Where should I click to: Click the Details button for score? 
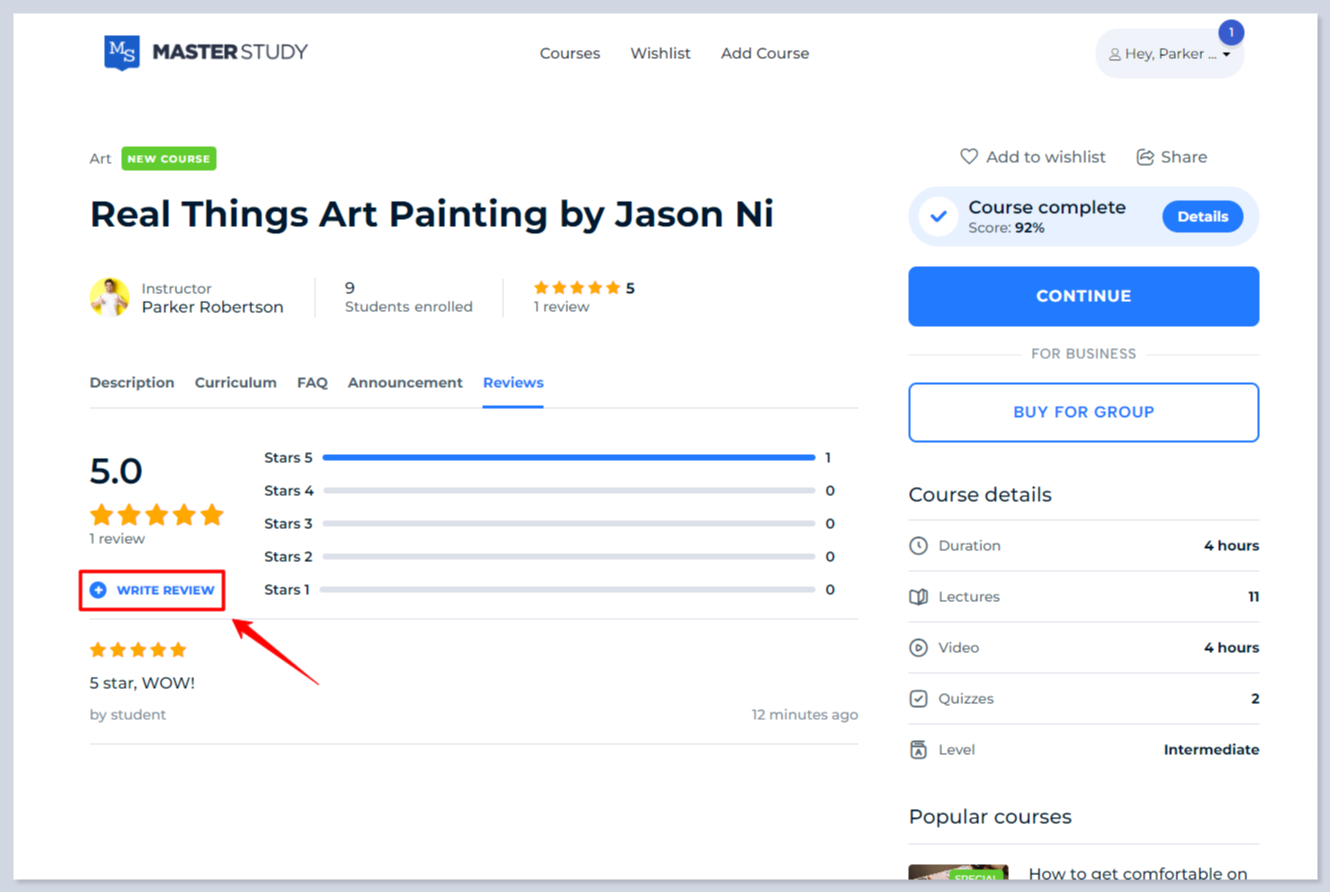(x=1202, y=217)
